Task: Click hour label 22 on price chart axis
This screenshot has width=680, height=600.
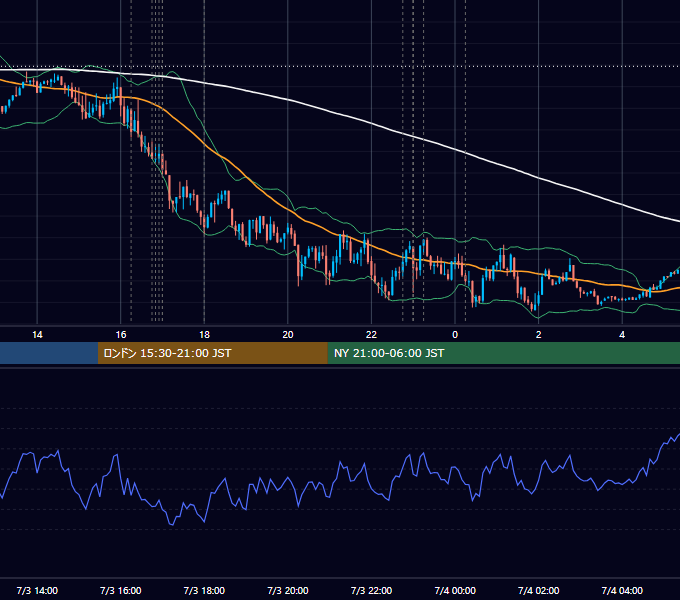Action: click(x=371, y=335)
